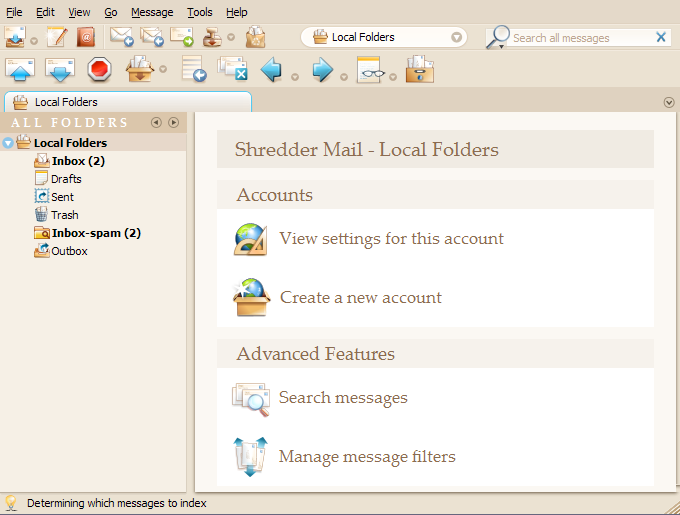
Task: Click the message filters arrows icon
Action: [250, 457]
